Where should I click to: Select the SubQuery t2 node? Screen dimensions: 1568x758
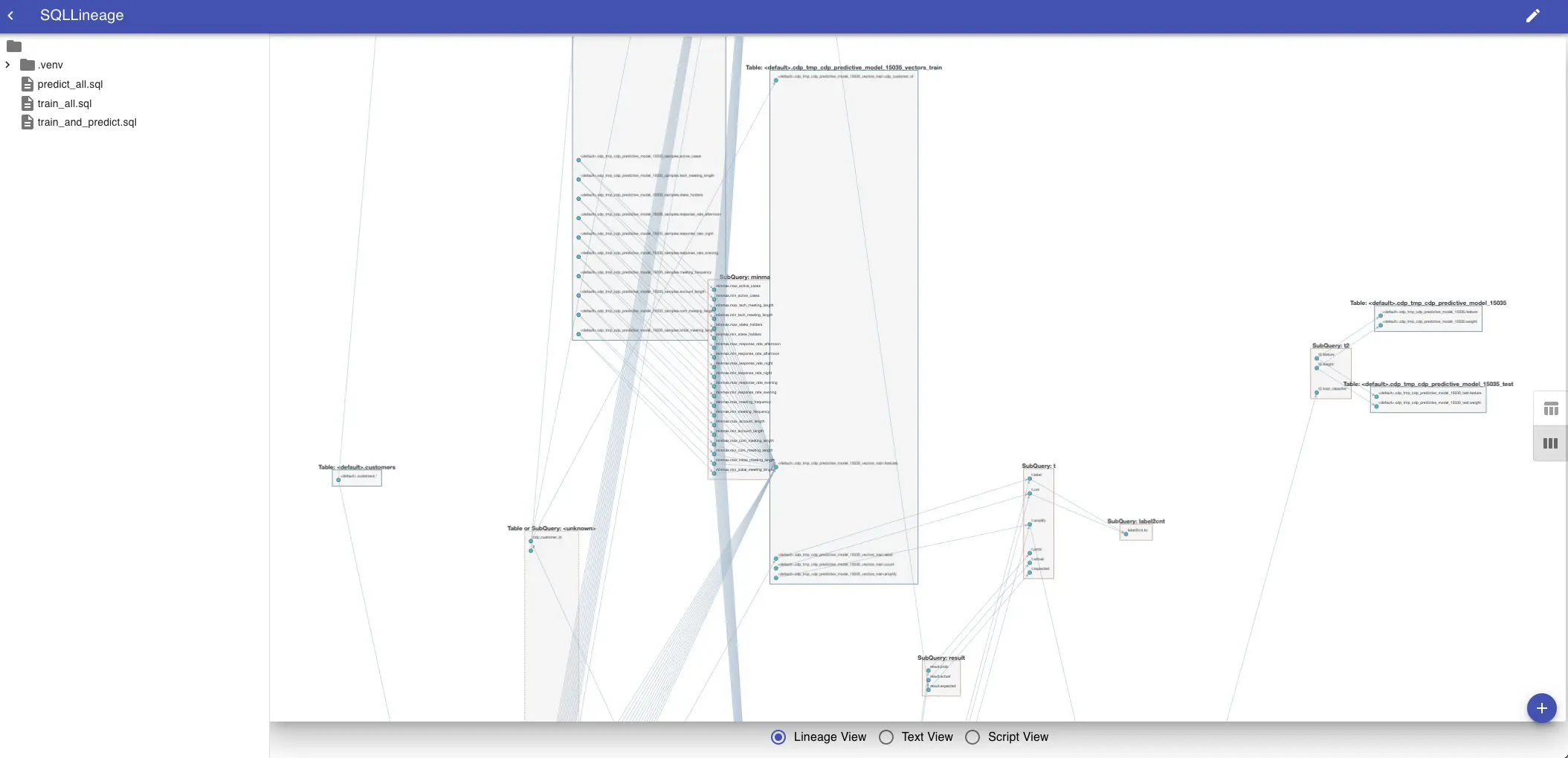(1330, 373)
